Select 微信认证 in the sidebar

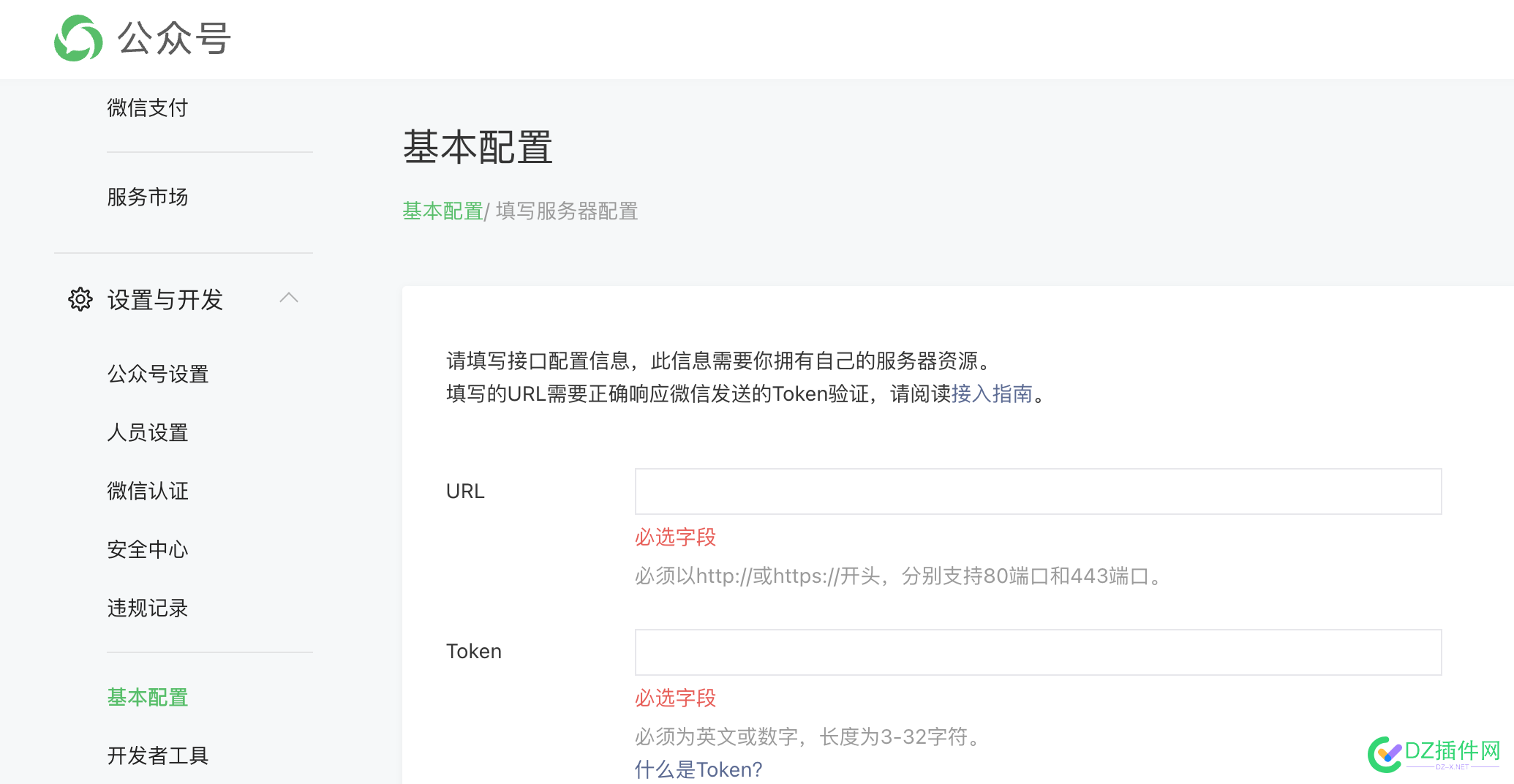coord(148,491)
